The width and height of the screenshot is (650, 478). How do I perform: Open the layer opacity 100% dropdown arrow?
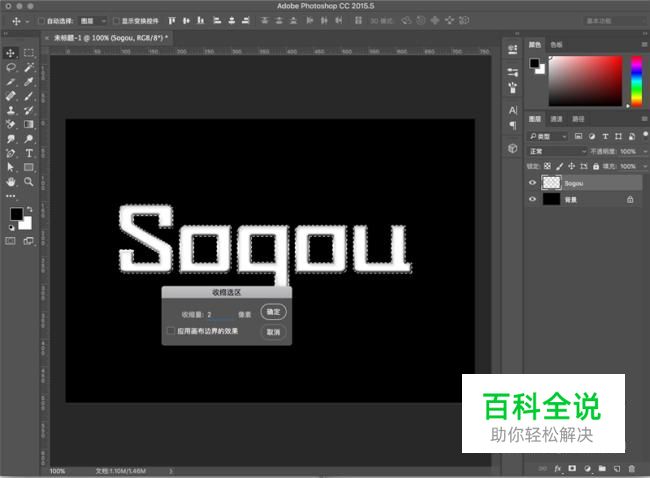pyautogui.click(x=645, y=151)
